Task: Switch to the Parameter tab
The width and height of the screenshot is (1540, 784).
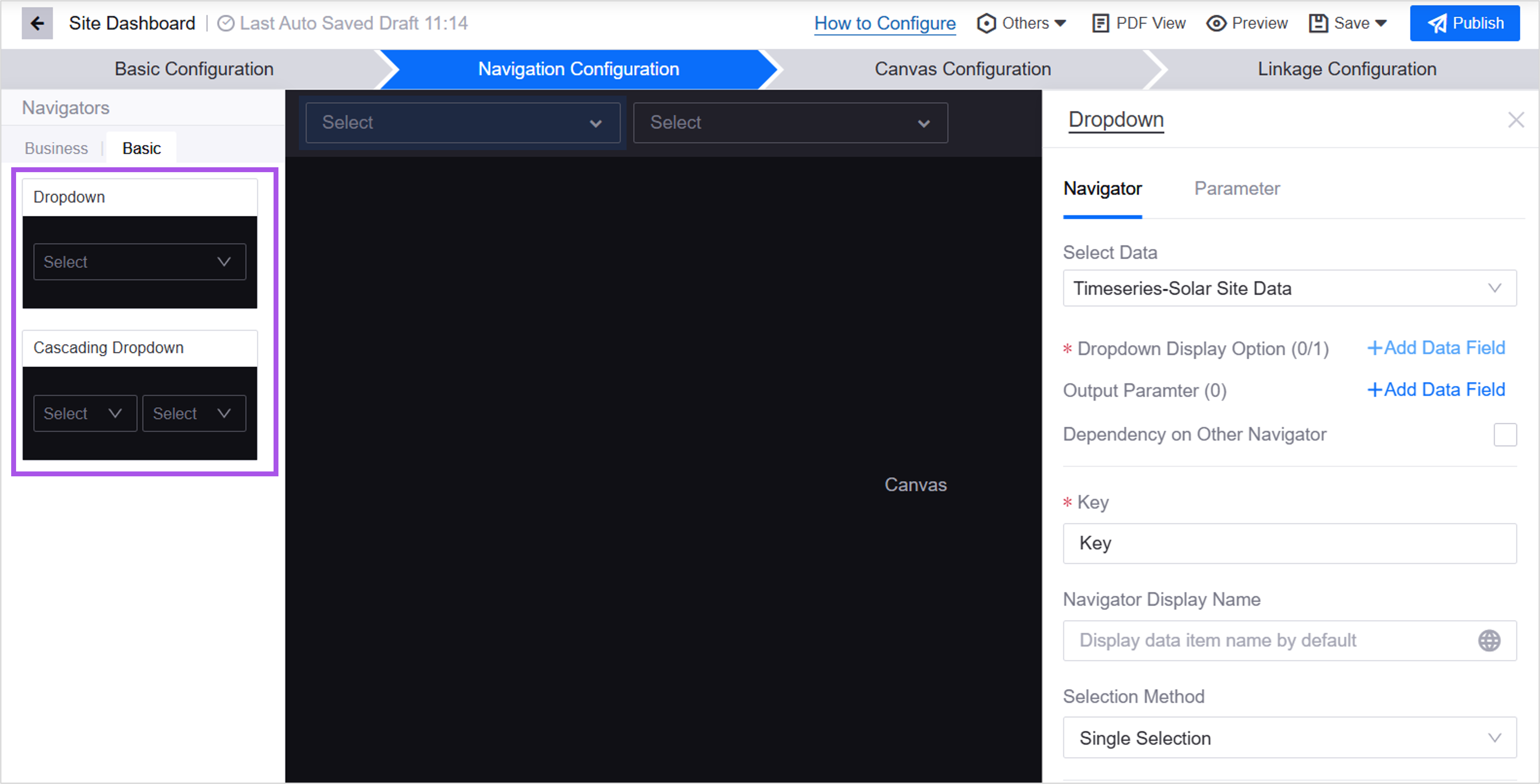Action: (x=1236, y=189)
